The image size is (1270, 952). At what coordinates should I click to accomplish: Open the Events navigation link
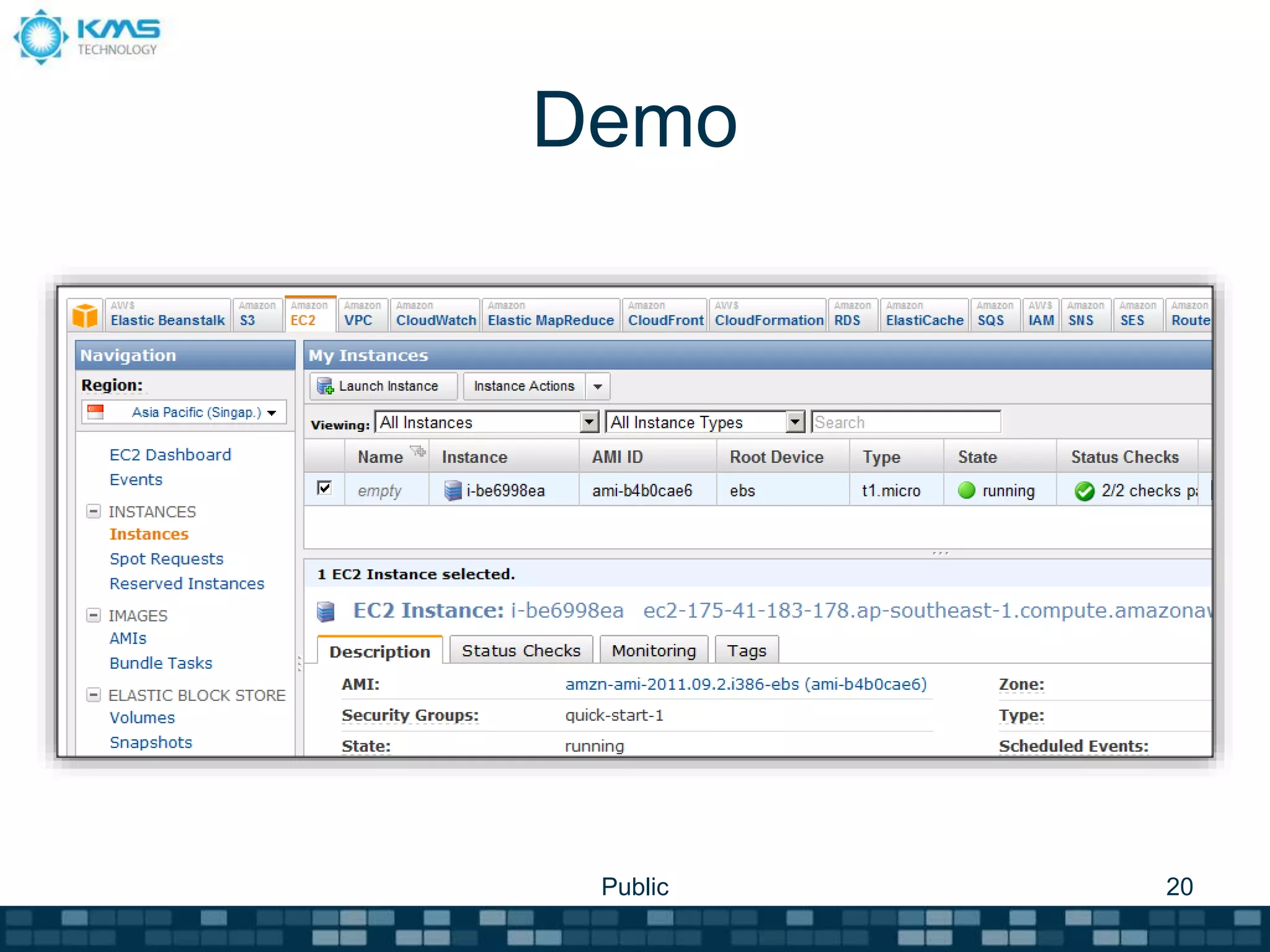(136, 480)
